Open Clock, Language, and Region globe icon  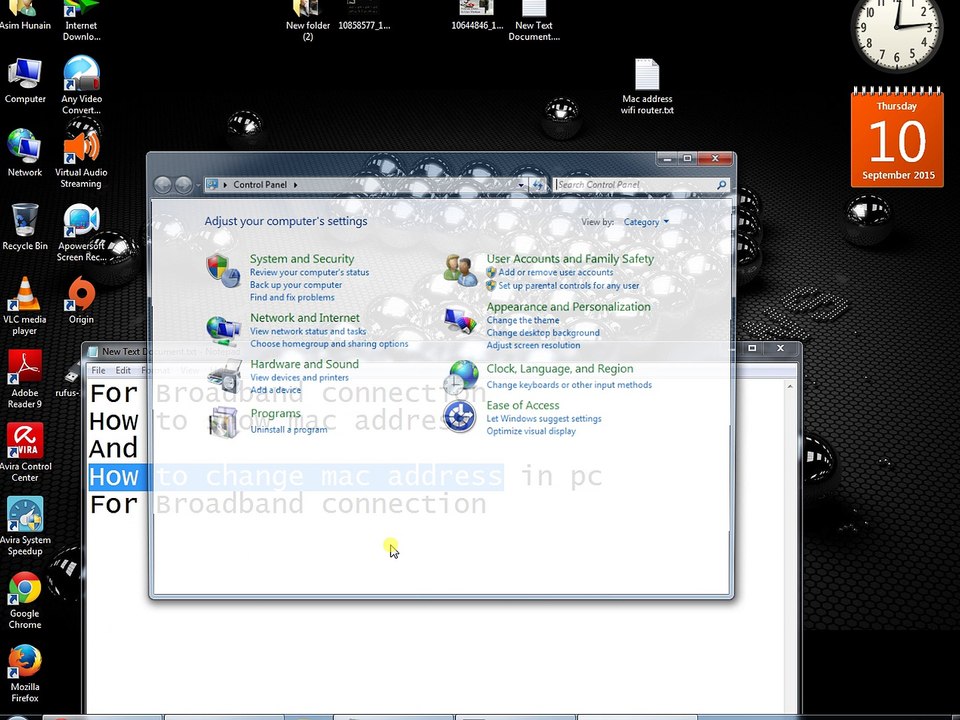tap(460, 377)
